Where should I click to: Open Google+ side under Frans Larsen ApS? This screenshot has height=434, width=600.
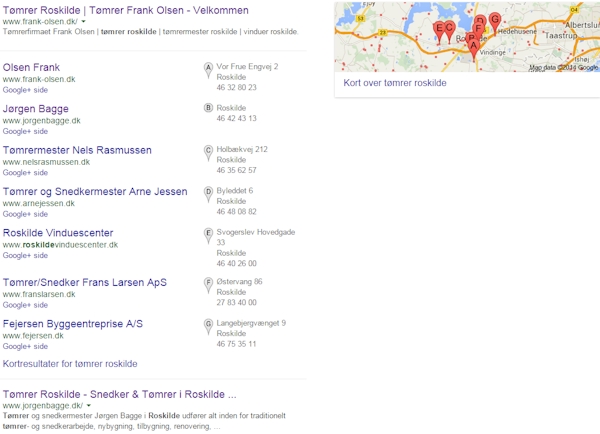[25, 305]
